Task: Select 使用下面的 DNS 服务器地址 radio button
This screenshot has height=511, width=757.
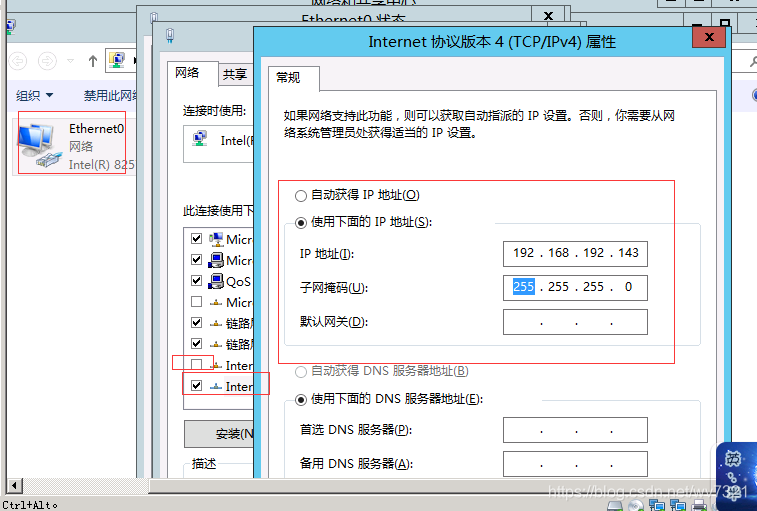Action: (x=301, y=400)
